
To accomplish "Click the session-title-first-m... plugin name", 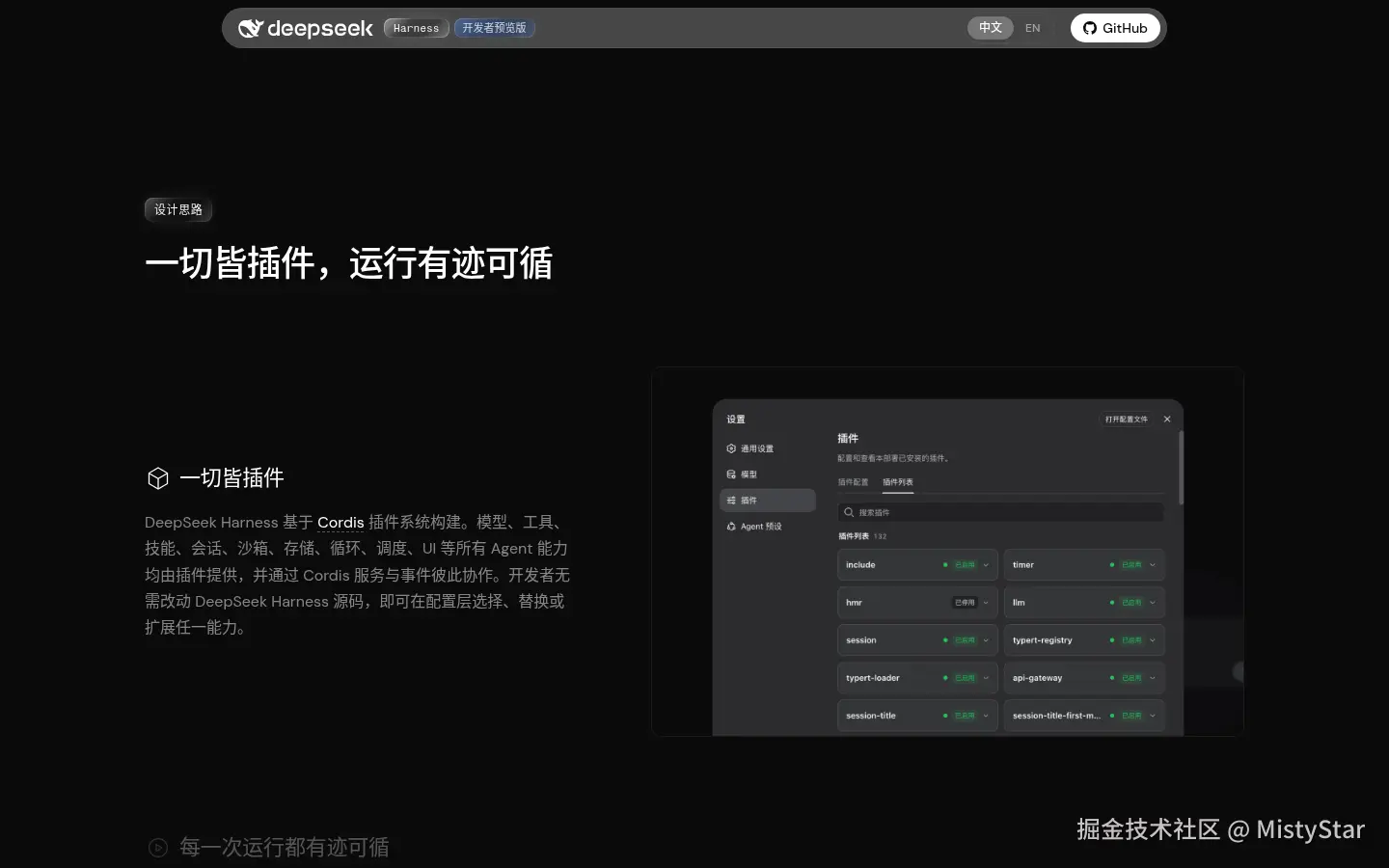I will point(1056,716).
